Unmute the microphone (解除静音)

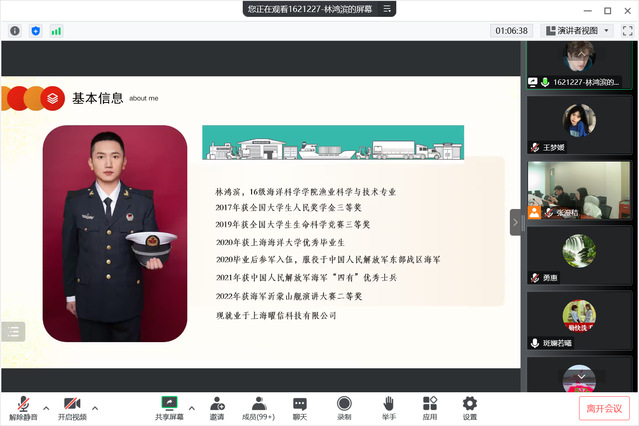click(22, 407)
